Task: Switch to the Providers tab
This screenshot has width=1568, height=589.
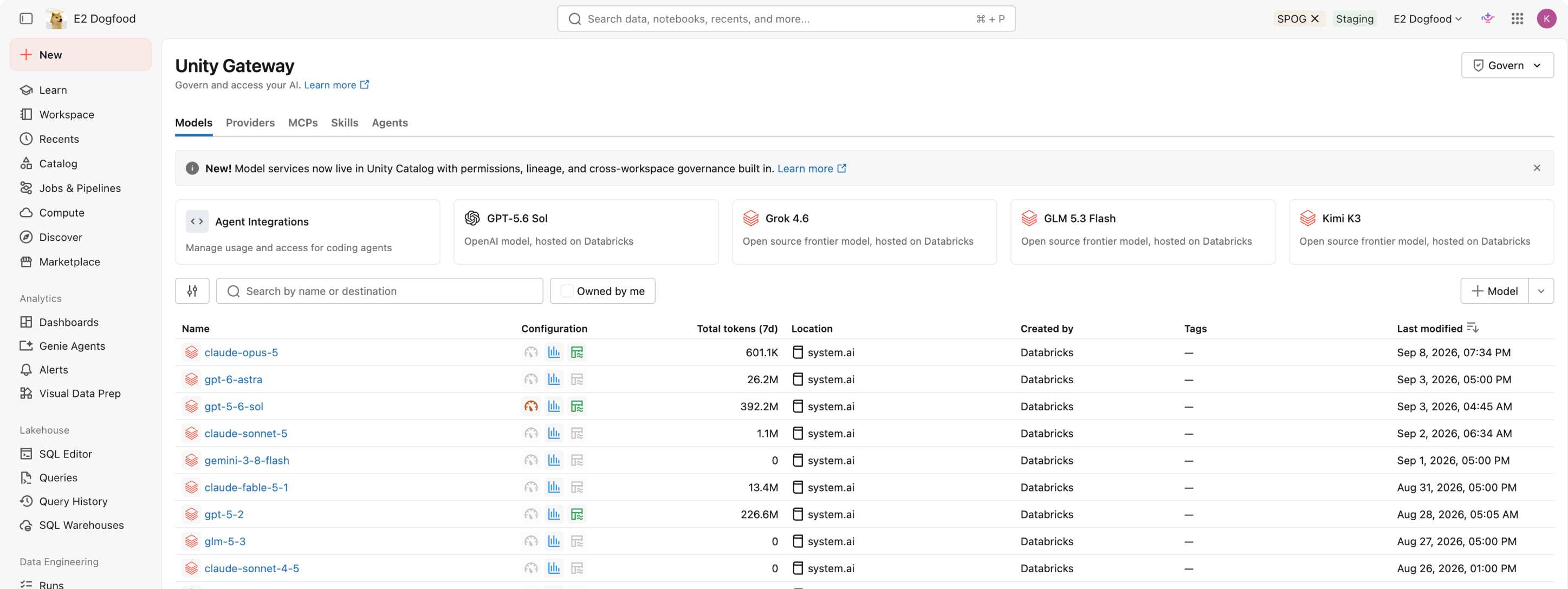Action: click(x=250, y=123)
